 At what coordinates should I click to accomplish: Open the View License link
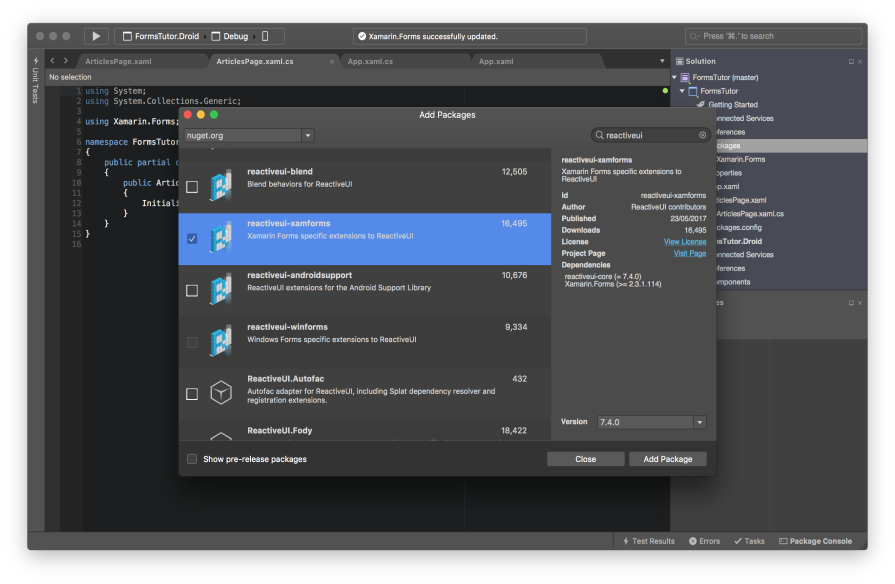click(x=684, y=241)
